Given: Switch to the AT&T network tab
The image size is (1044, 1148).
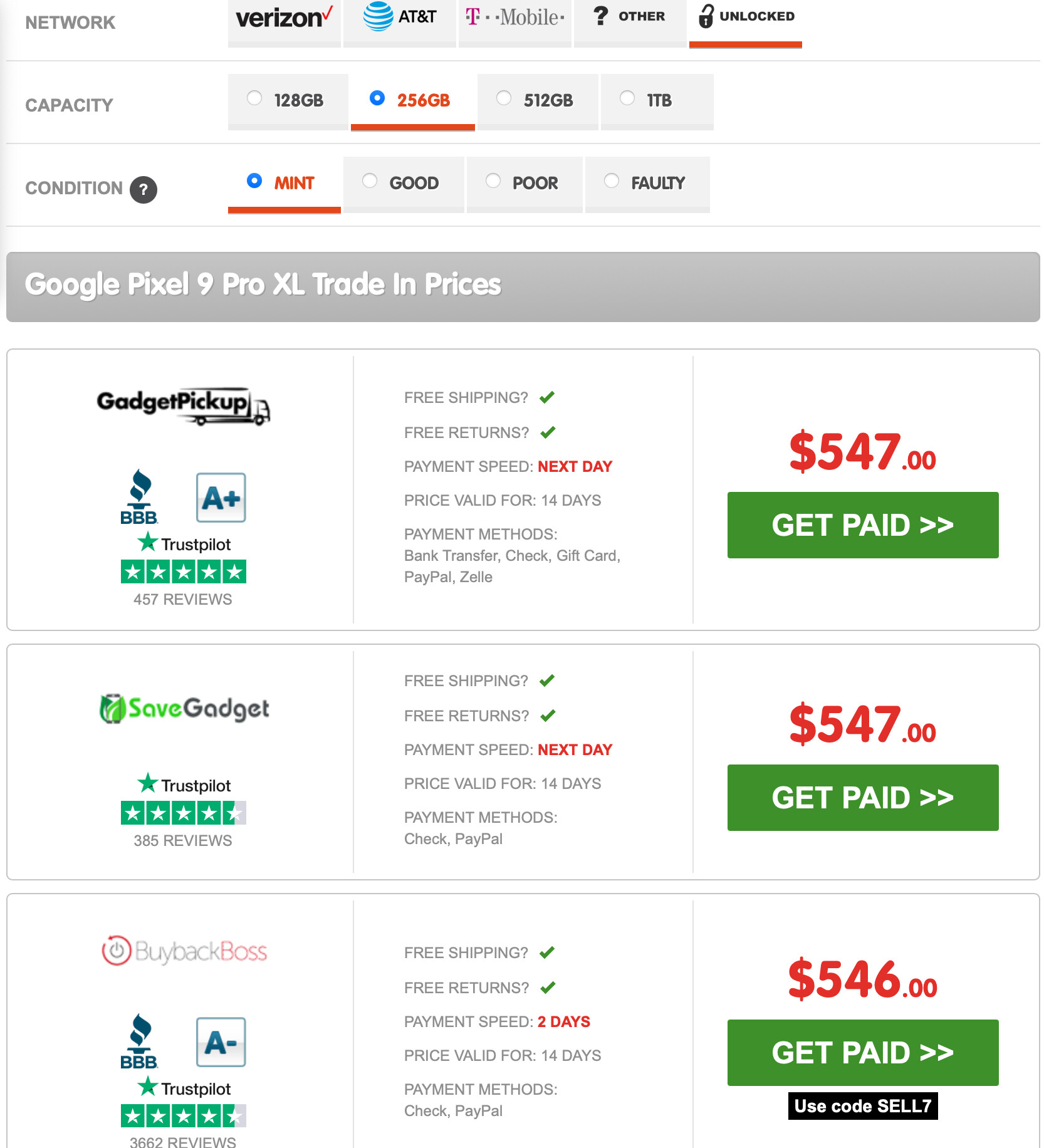Looking at the screenshot, I should pos(399,19).
